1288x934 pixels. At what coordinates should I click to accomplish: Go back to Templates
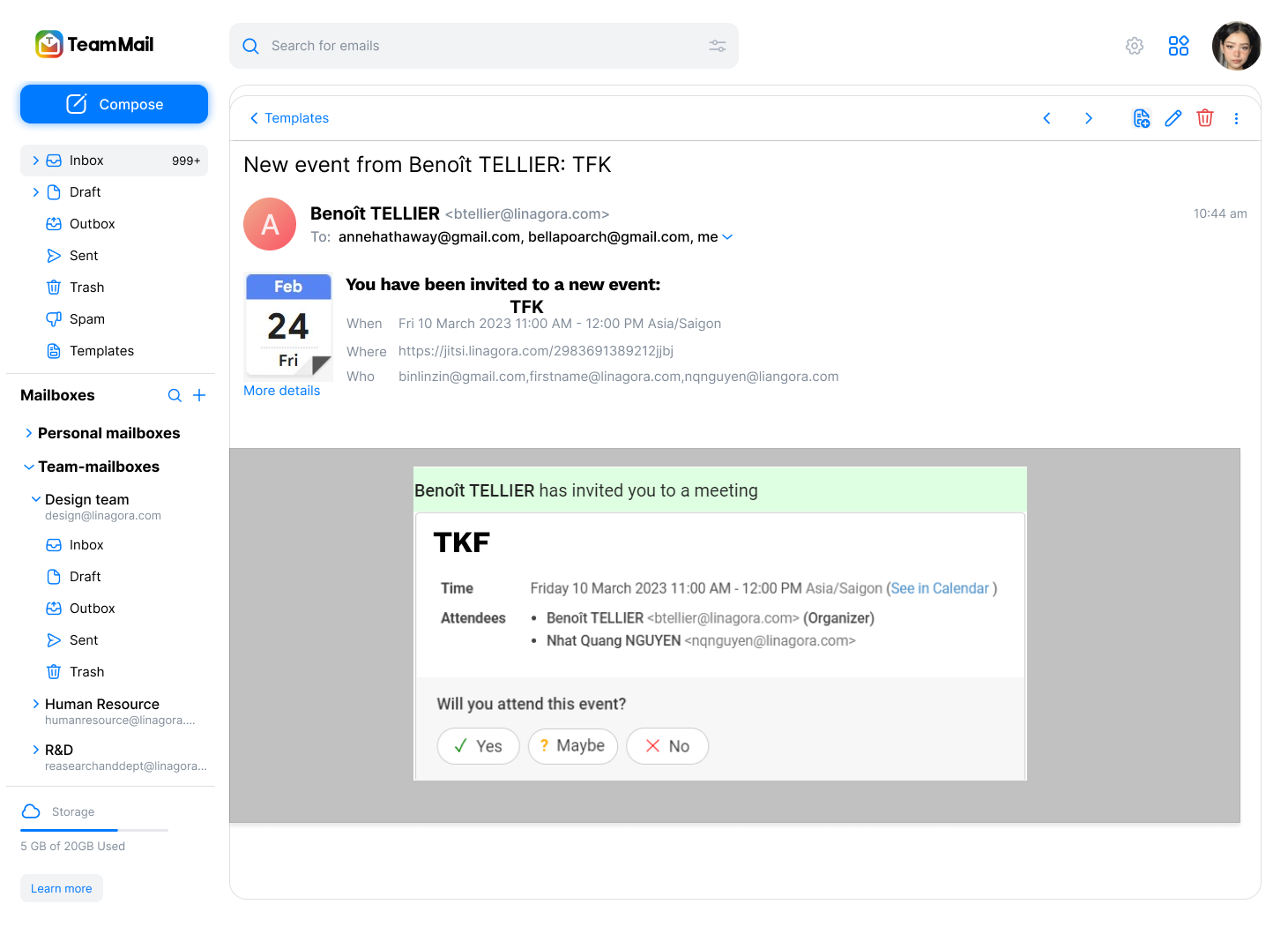(288, 117)
